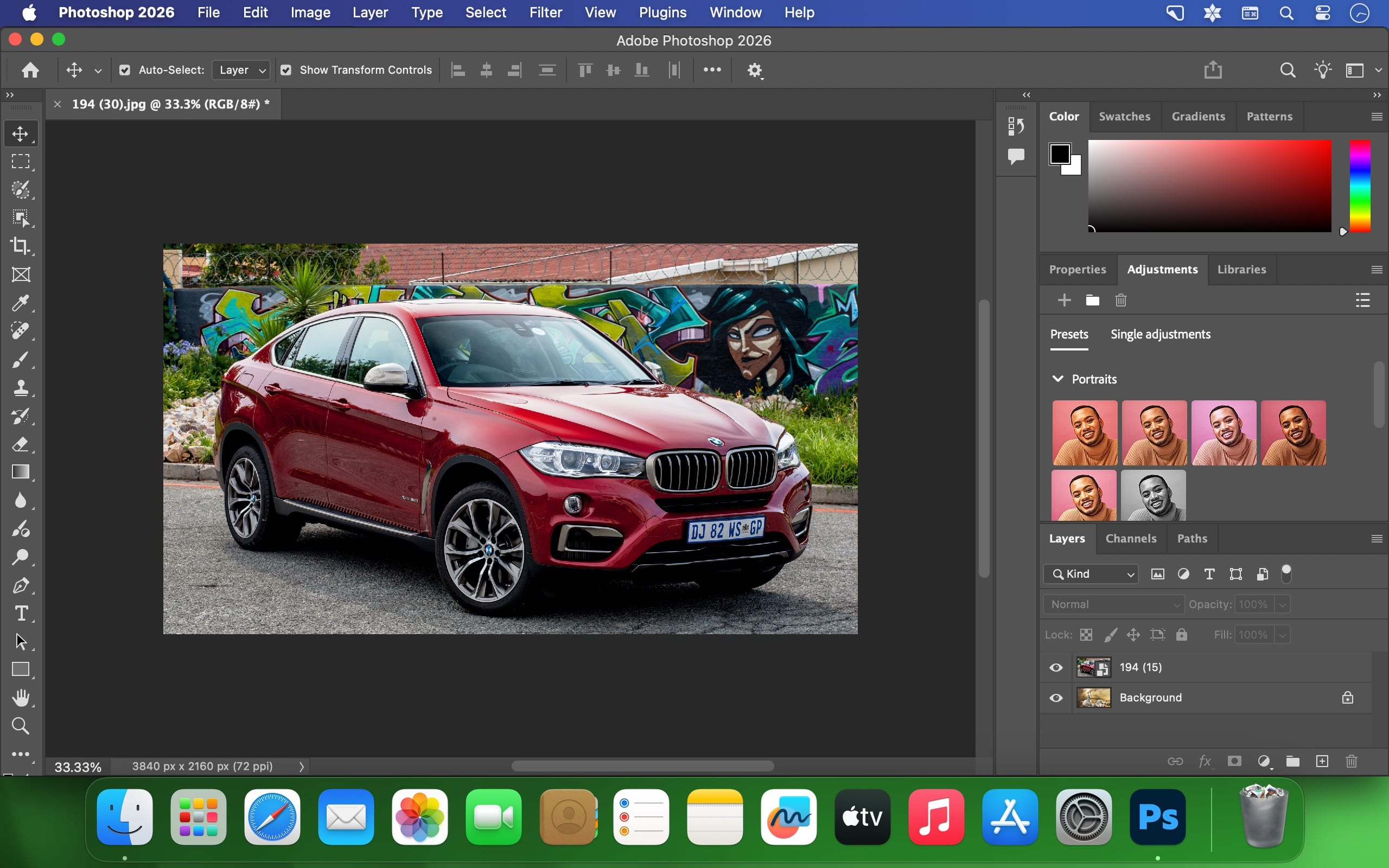Select the Hand tool
Image resolution: width=1389 pixels, height=868 pixels.
click(x=21, y=698)
